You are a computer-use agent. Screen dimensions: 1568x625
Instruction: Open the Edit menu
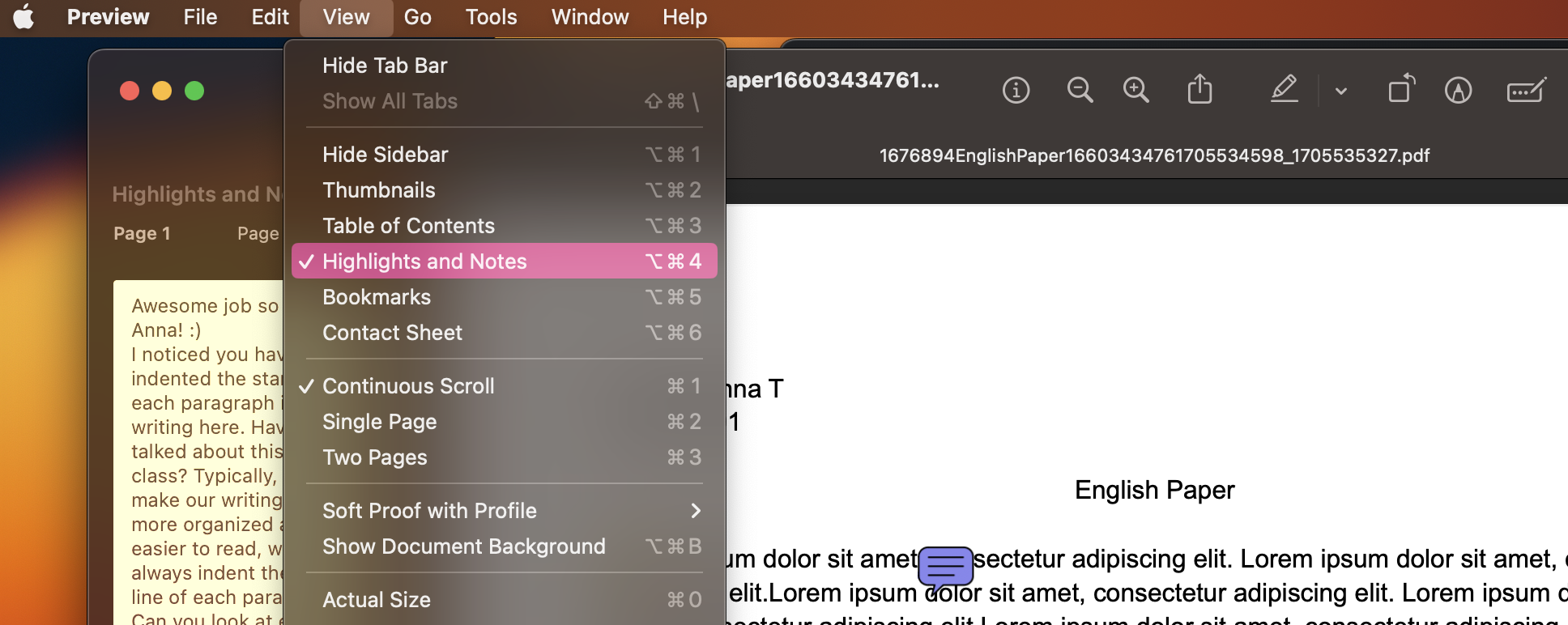click(270, 17)
